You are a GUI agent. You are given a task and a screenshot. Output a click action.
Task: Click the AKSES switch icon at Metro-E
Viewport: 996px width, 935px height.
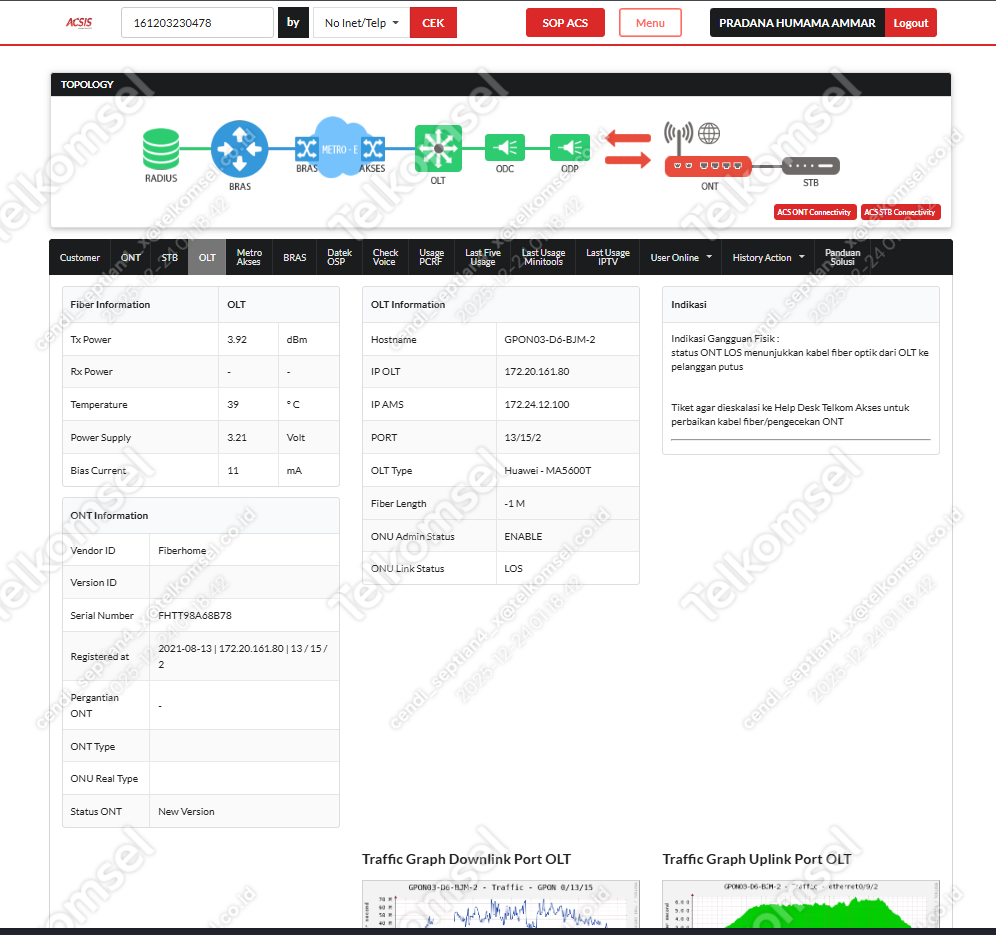pos(373,149)
